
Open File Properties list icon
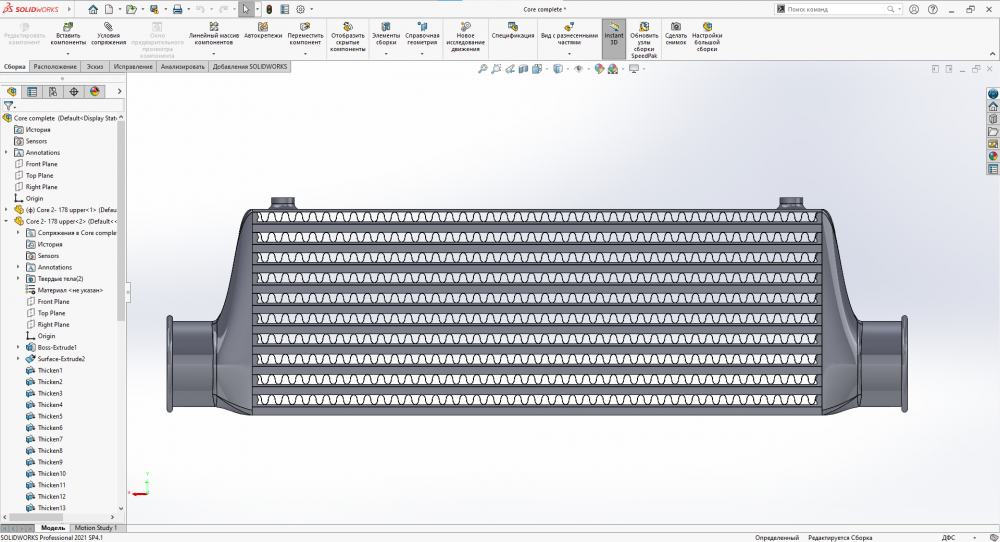tap(284, 9)
